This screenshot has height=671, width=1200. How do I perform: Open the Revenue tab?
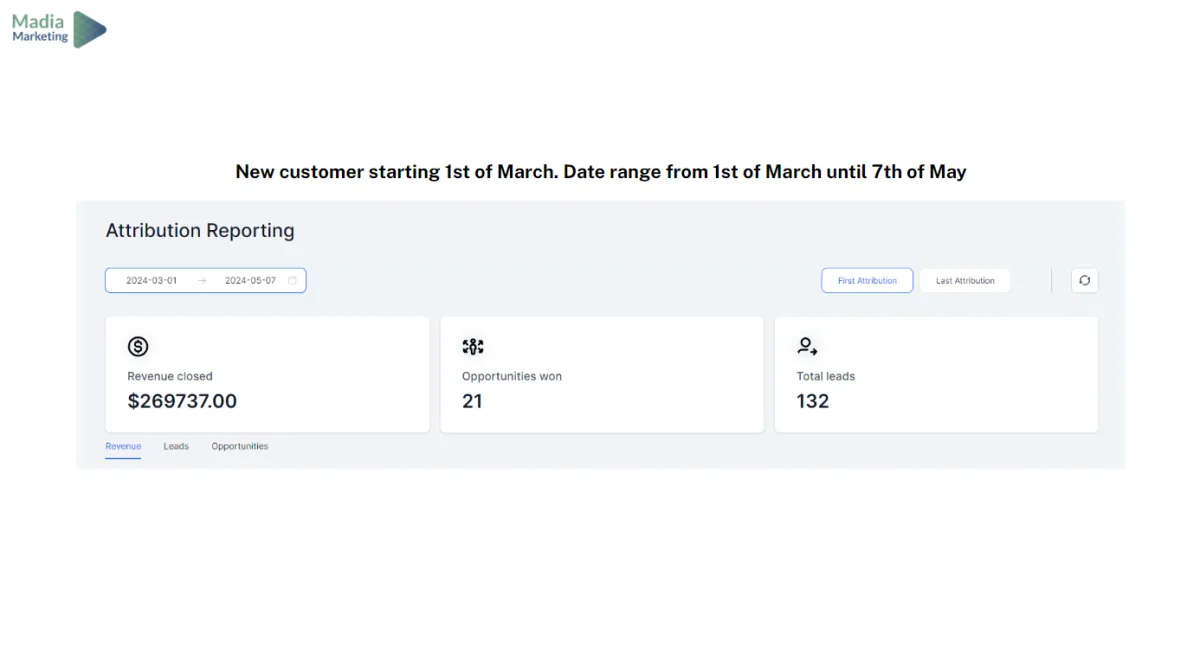click(123, 446)
